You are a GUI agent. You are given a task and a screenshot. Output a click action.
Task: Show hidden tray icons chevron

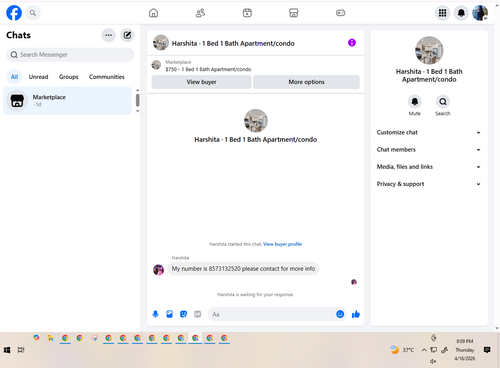tap(424, 350)
